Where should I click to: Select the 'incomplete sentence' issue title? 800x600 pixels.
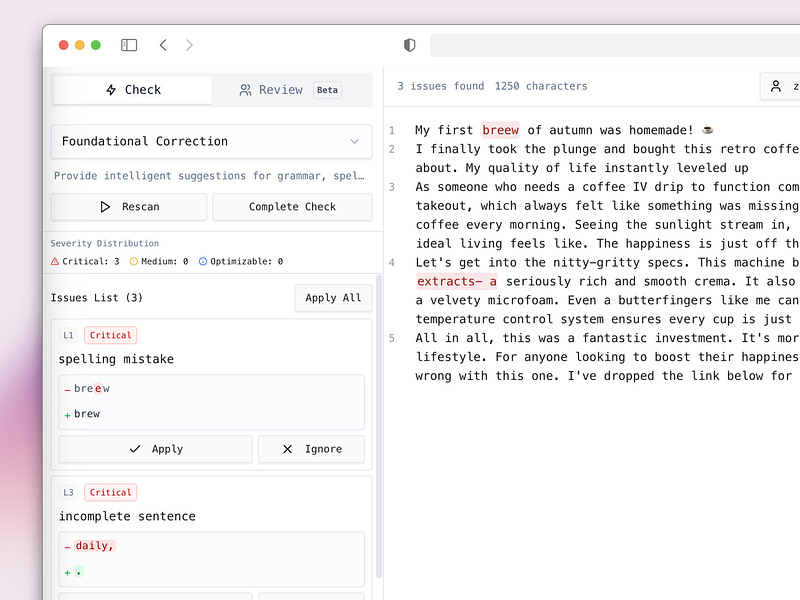(x=127, y=516)
